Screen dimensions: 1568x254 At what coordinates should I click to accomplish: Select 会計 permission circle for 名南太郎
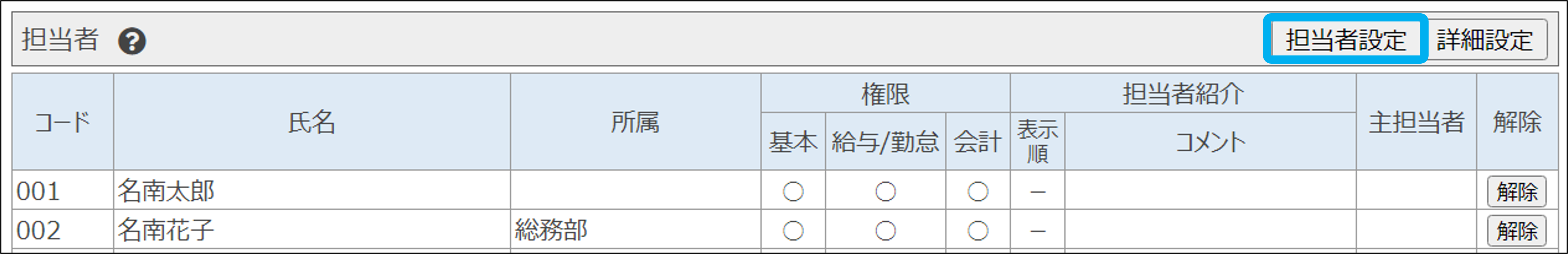[x=978, y=192]
